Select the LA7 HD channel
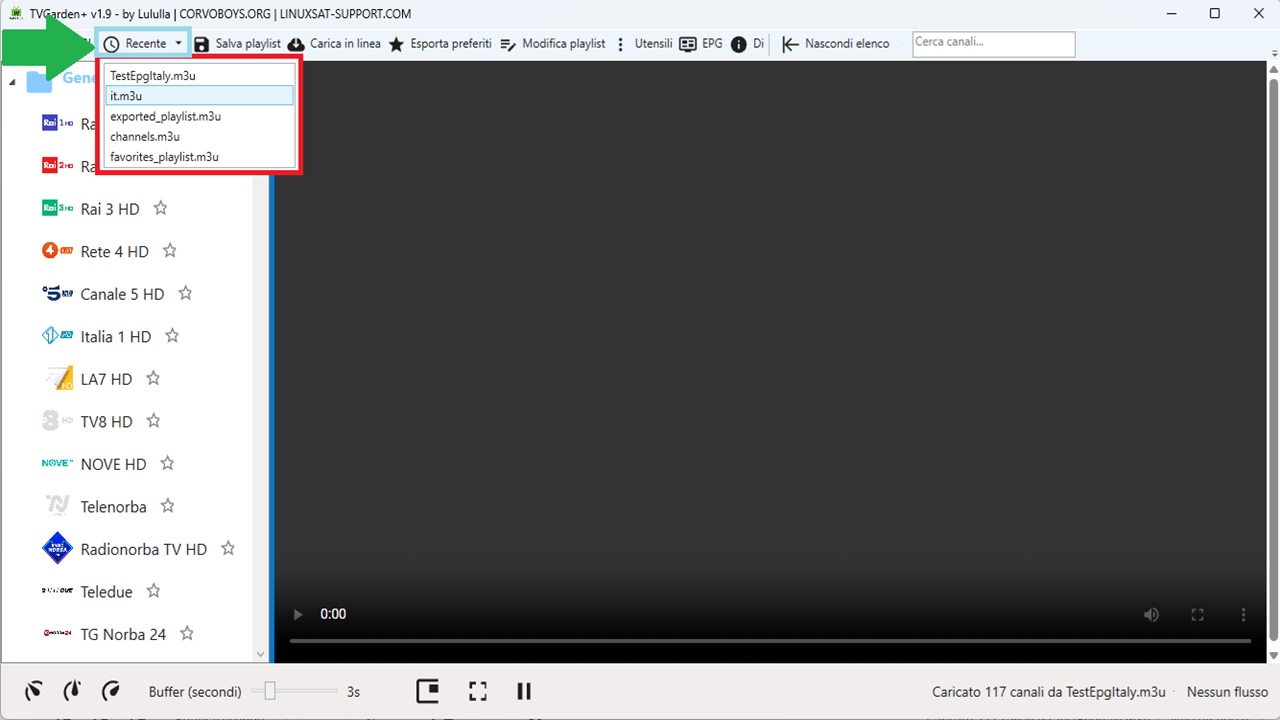Viewport: 1280px width, 720px height. pos(106,379)
